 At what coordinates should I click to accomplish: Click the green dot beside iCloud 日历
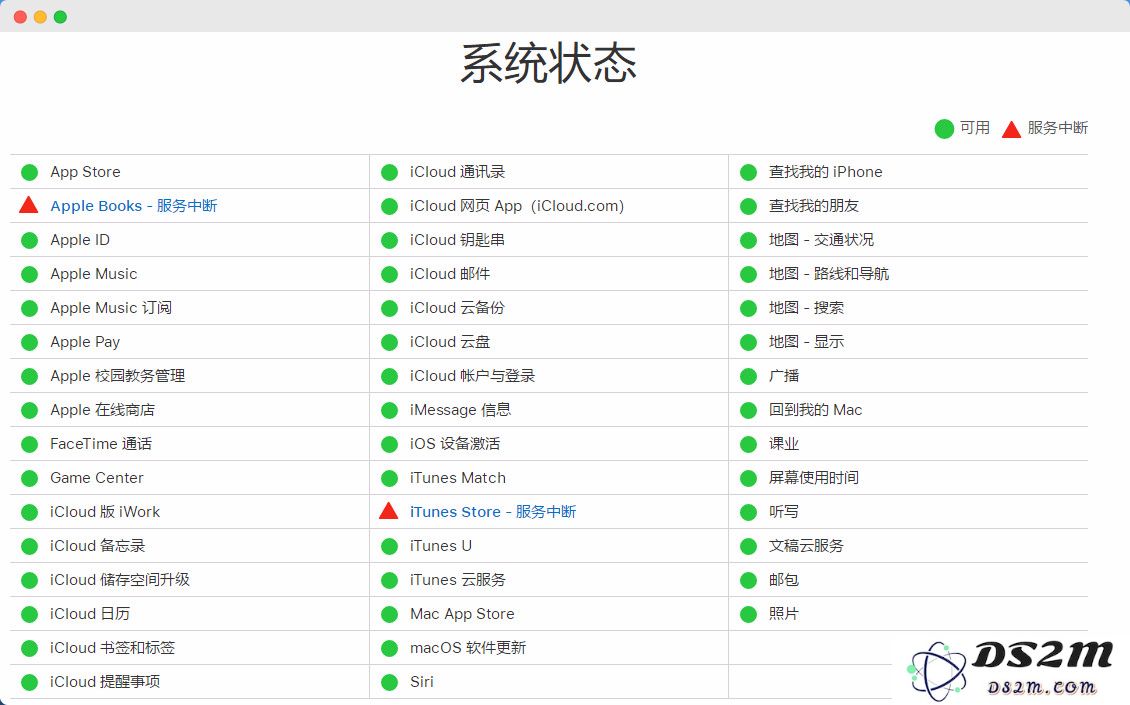[x=30, y=614]
